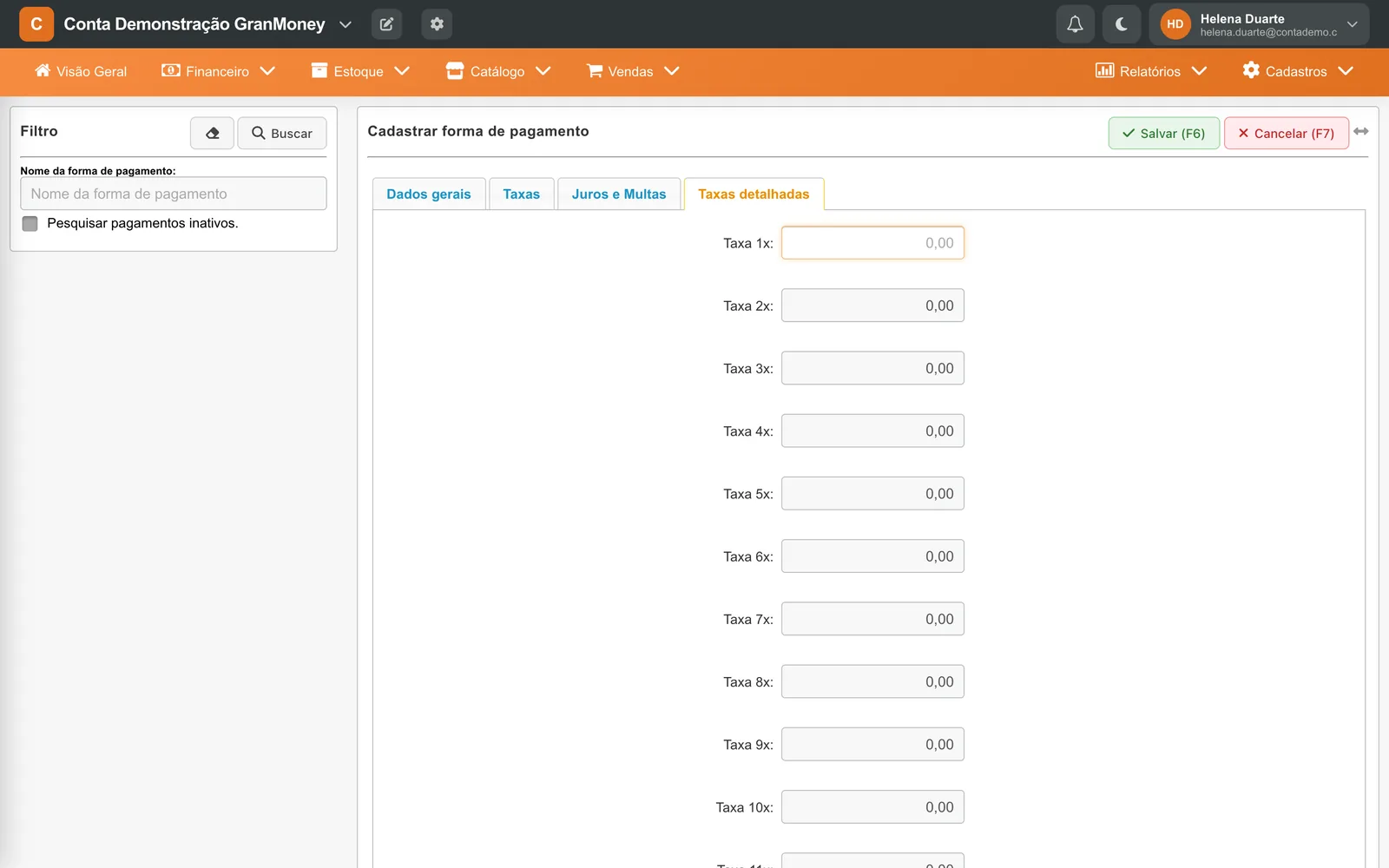
Task: Click the Buscar search button
Action: [282, 133]
